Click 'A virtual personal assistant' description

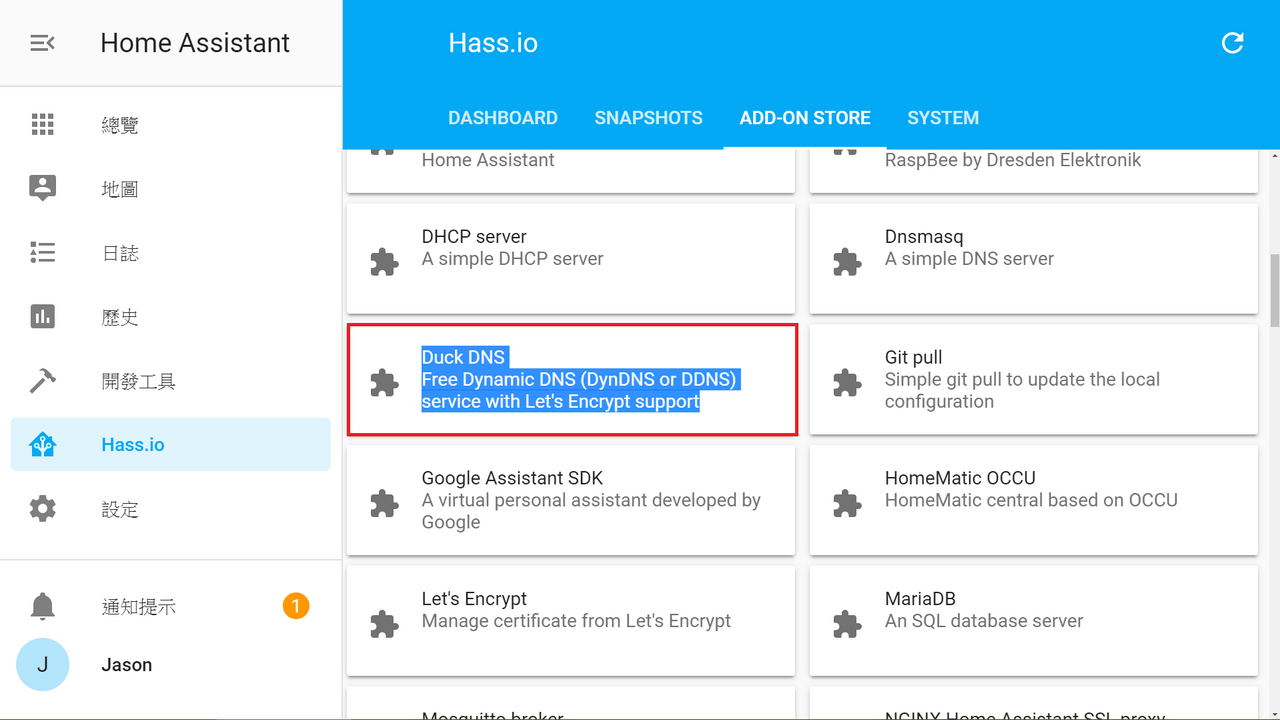point(591,511)
